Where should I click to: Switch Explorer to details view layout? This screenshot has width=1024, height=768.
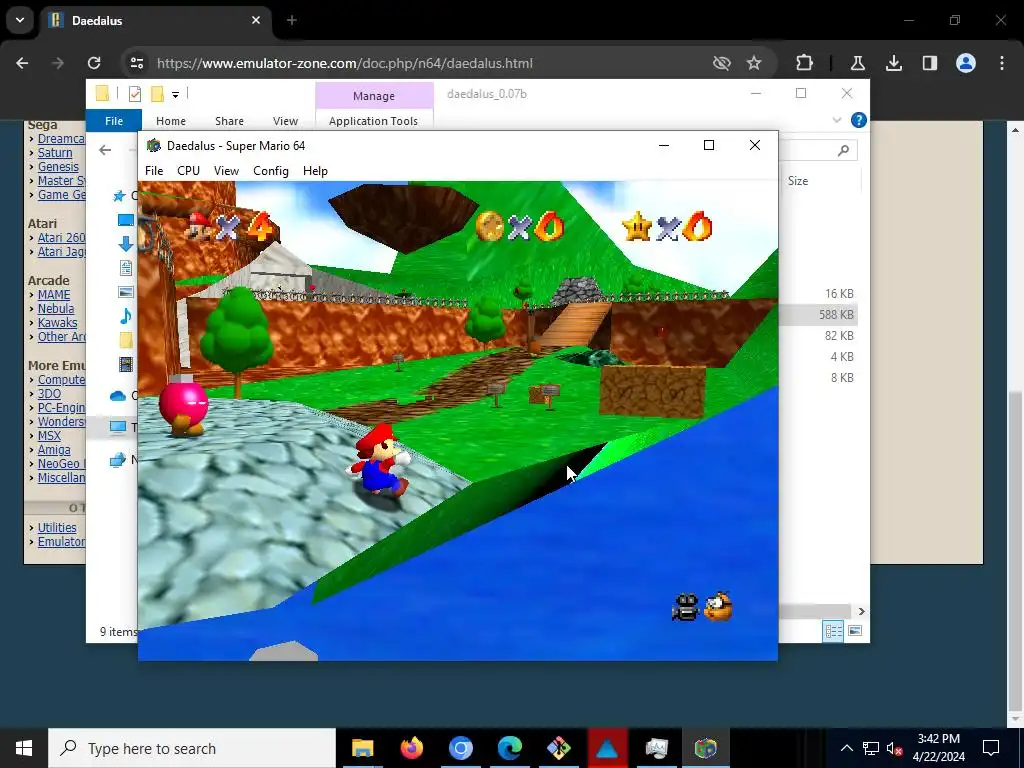(833, 631)
